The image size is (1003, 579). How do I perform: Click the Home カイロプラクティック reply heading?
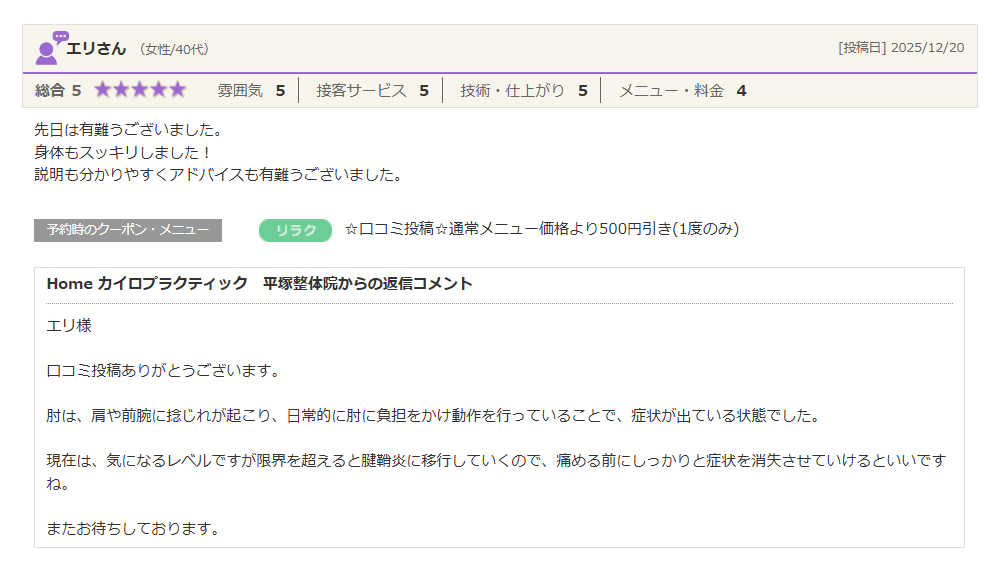point(259,284)
